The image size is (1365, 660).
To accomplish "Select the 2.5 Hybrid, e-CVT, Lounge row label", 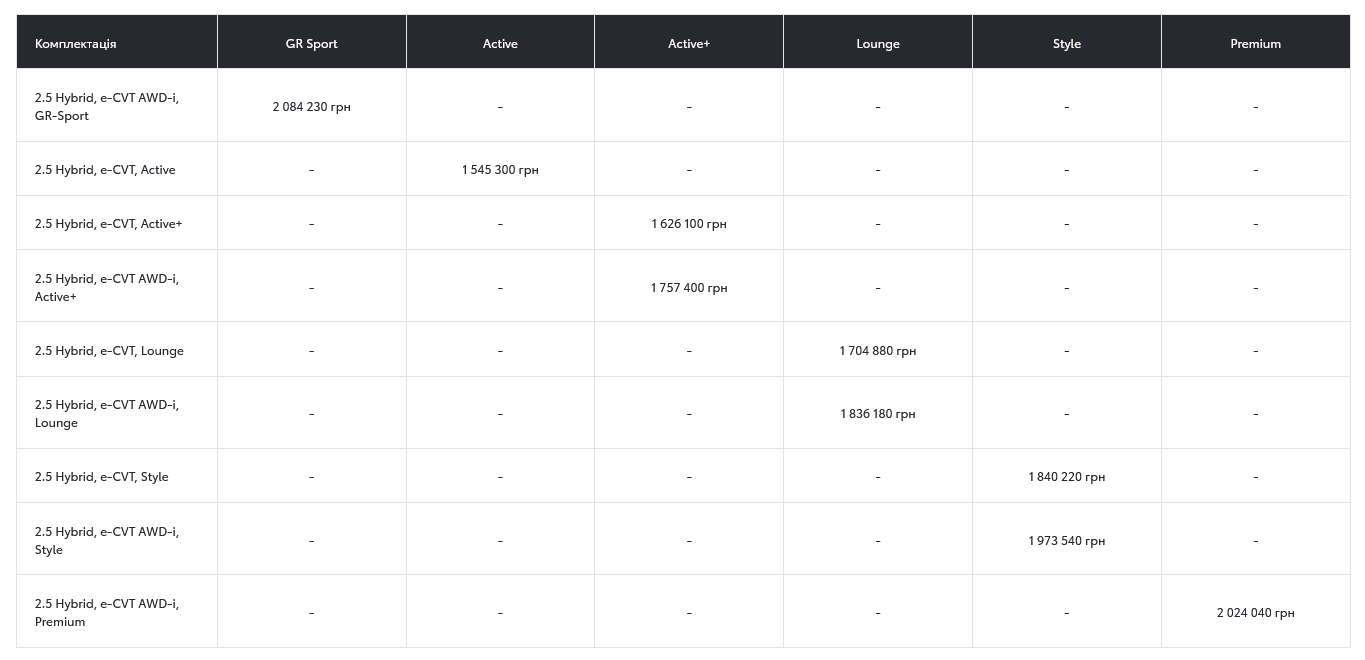I will [109, 351].
